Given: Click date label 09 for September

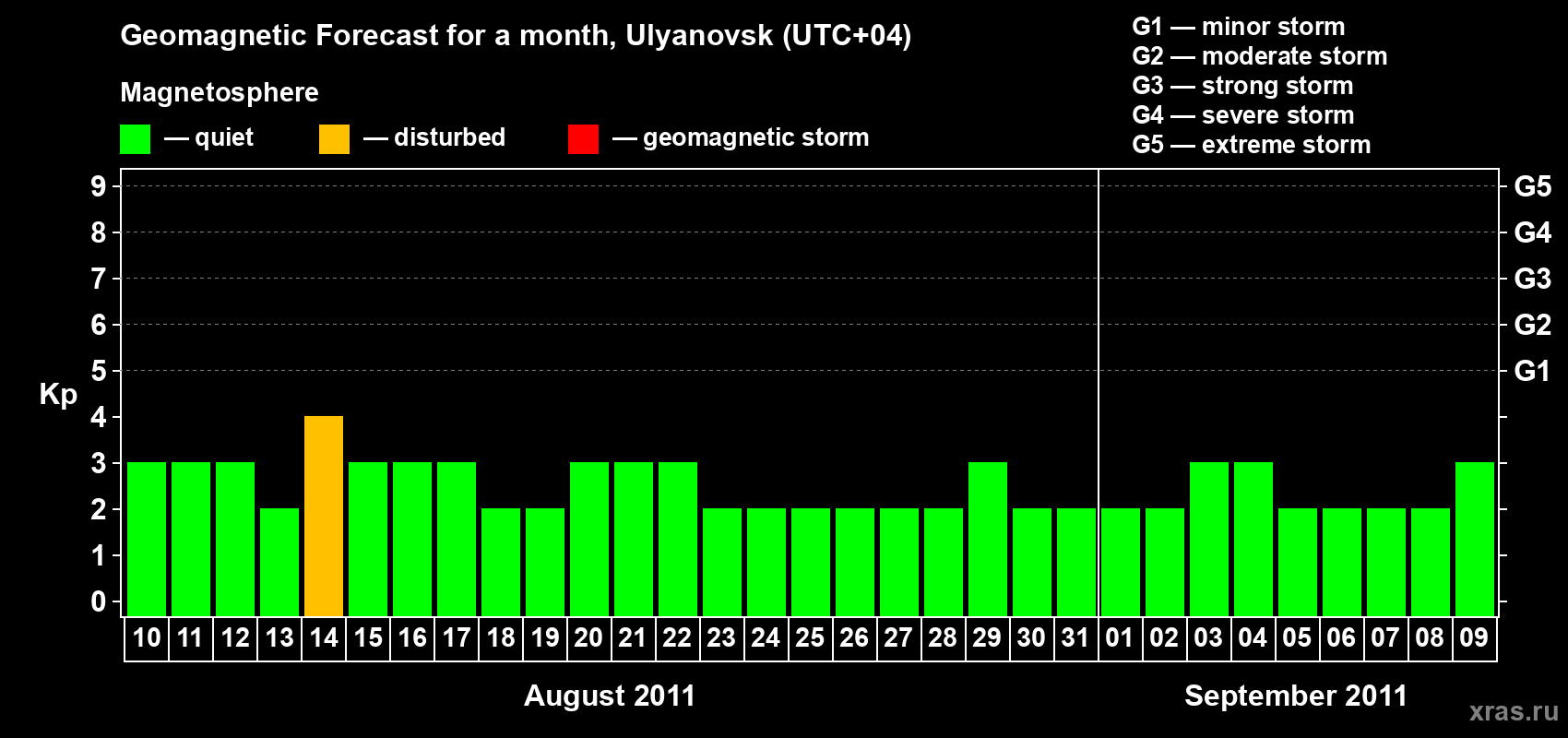Looking at the screenshot, I should coord(1474,637).
